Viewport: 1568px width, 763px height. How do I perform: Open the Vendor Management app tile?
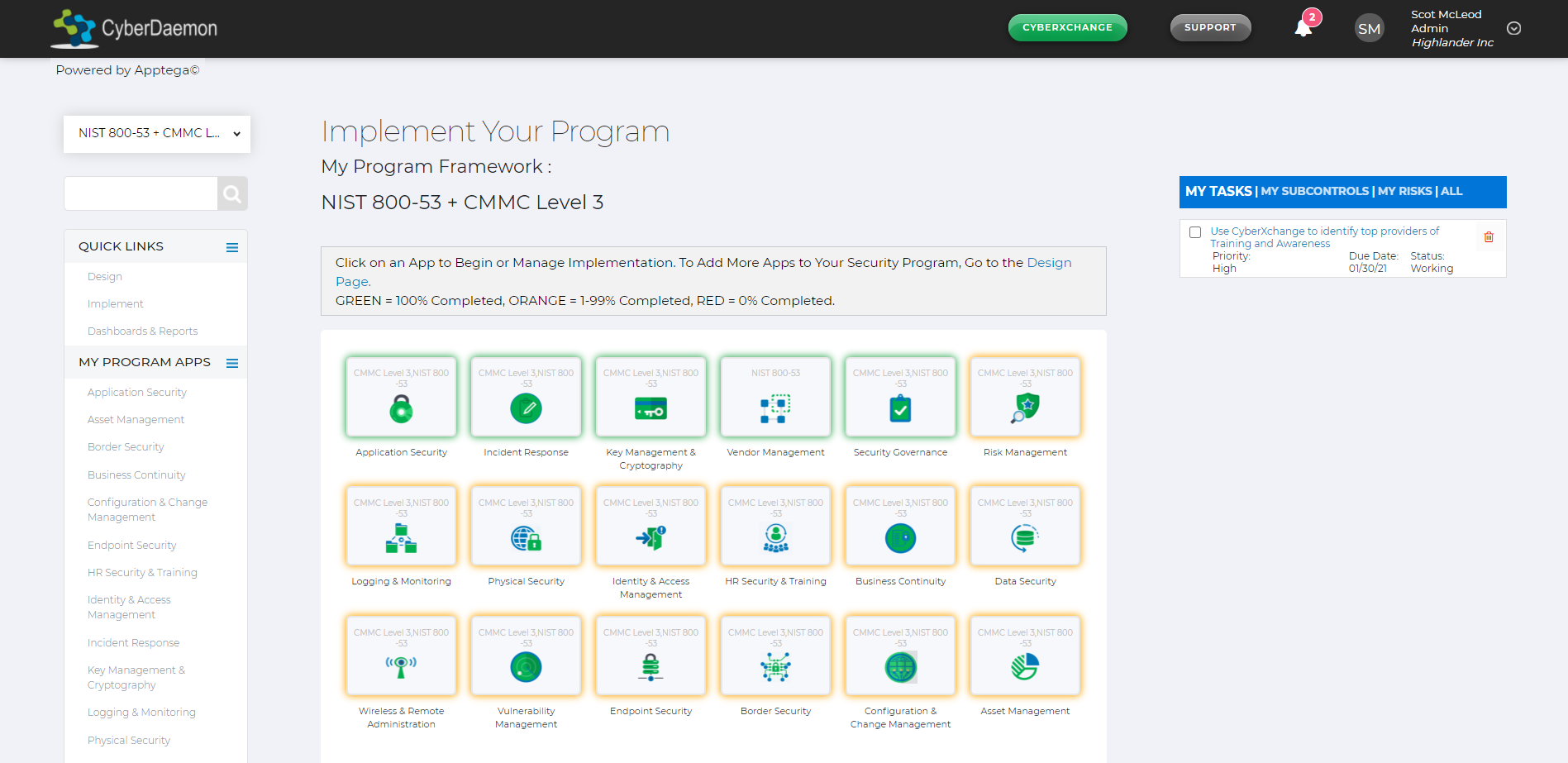coord(775,397)
